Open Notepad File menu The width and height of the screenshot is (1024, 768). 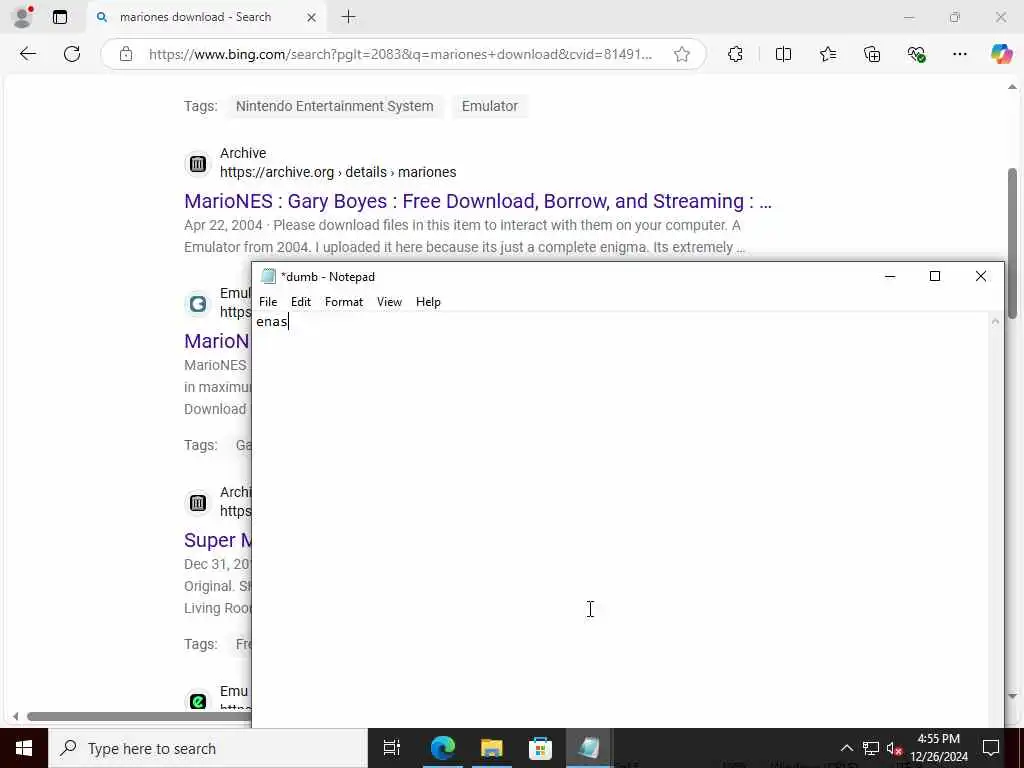pos(268,302)
